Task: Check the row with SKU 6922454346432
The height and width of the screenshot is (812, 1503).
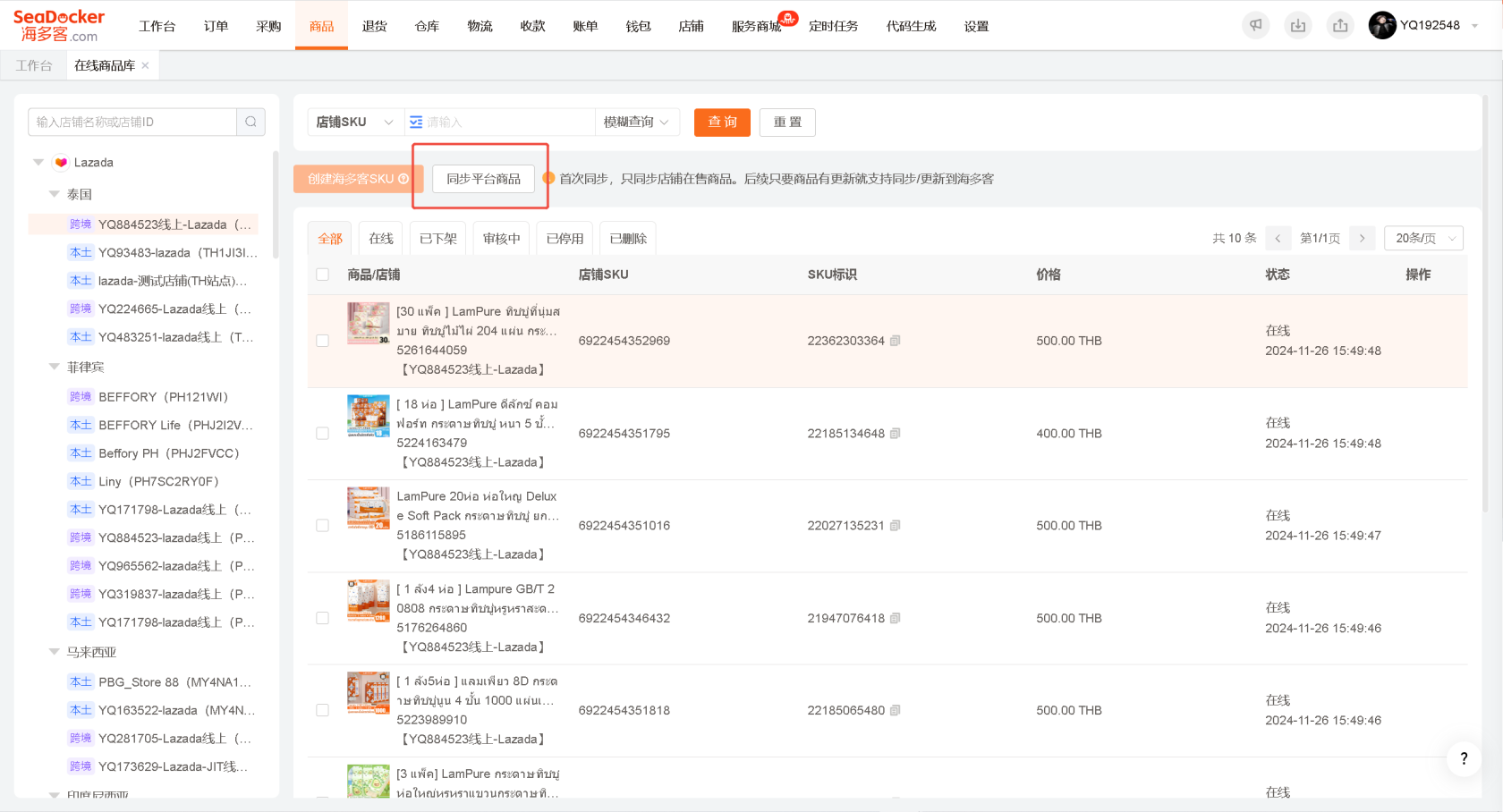Action: coord(323,618)
